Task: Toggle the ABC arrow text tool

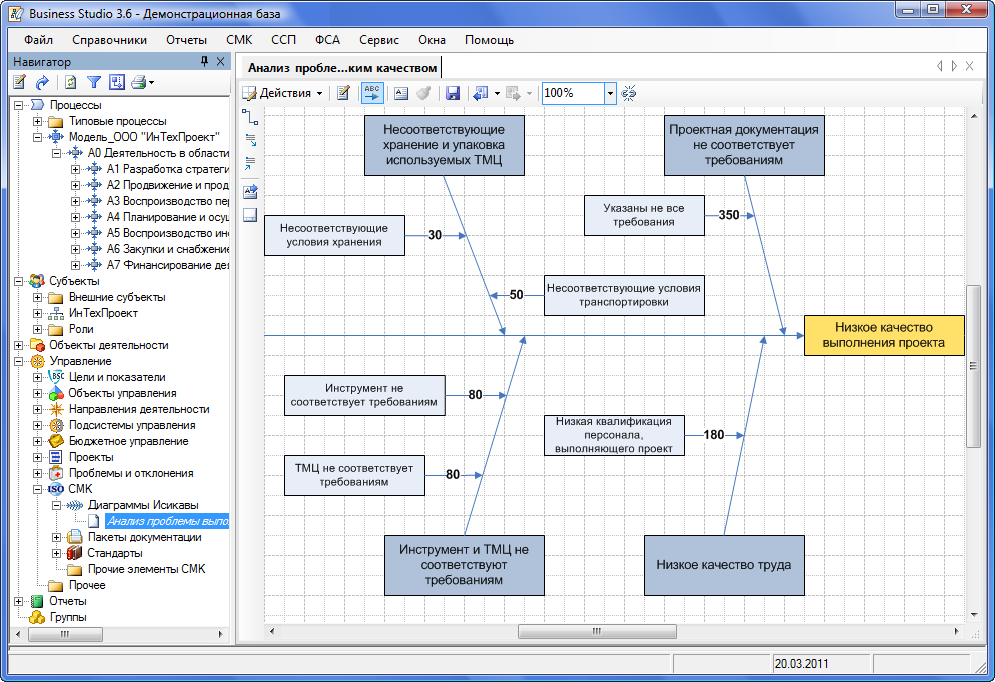Action: click(x=372, y=93)
